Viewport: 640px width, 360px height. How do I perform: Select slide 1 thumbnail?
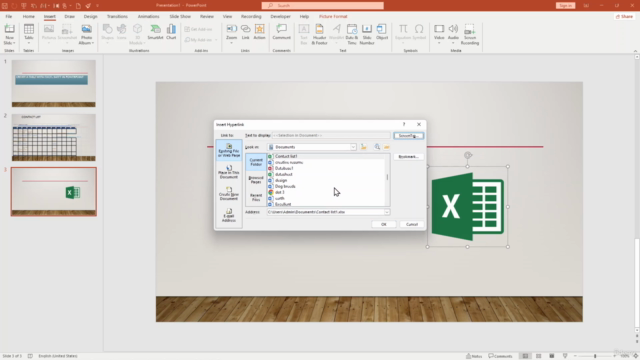tap(53, 83)
